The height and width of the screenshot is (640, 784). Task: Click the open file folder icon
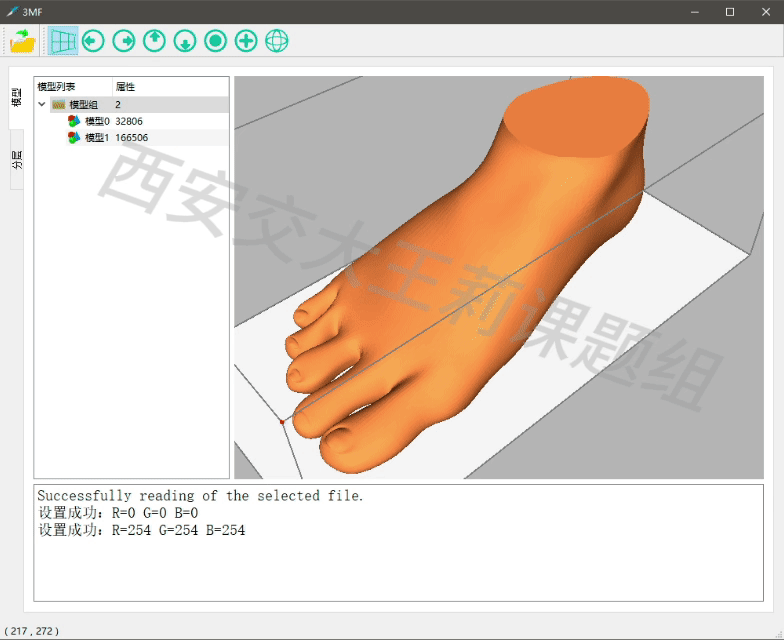23,41
